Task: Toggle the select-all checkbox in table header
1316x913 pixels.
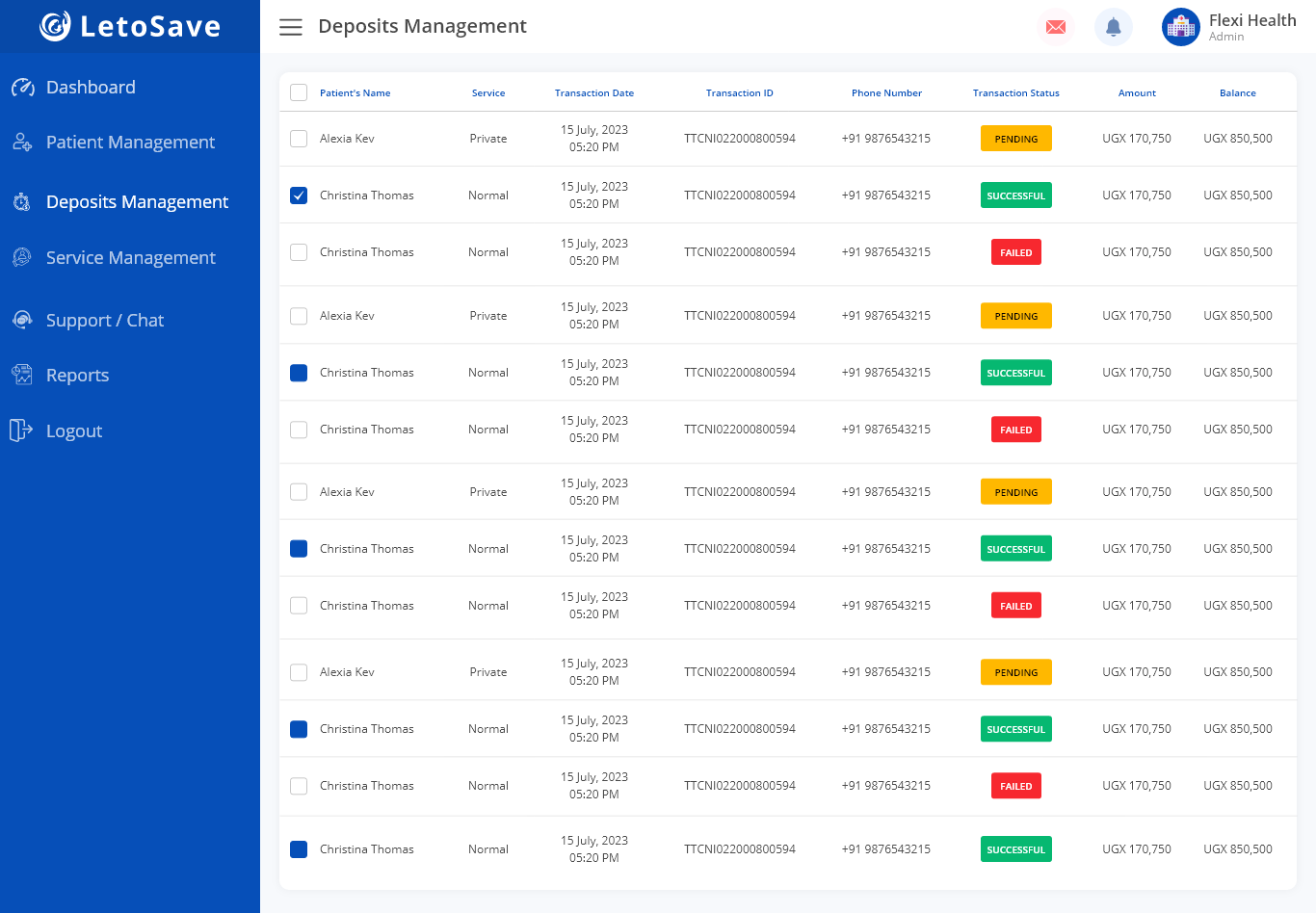Action: click(299, 92)
